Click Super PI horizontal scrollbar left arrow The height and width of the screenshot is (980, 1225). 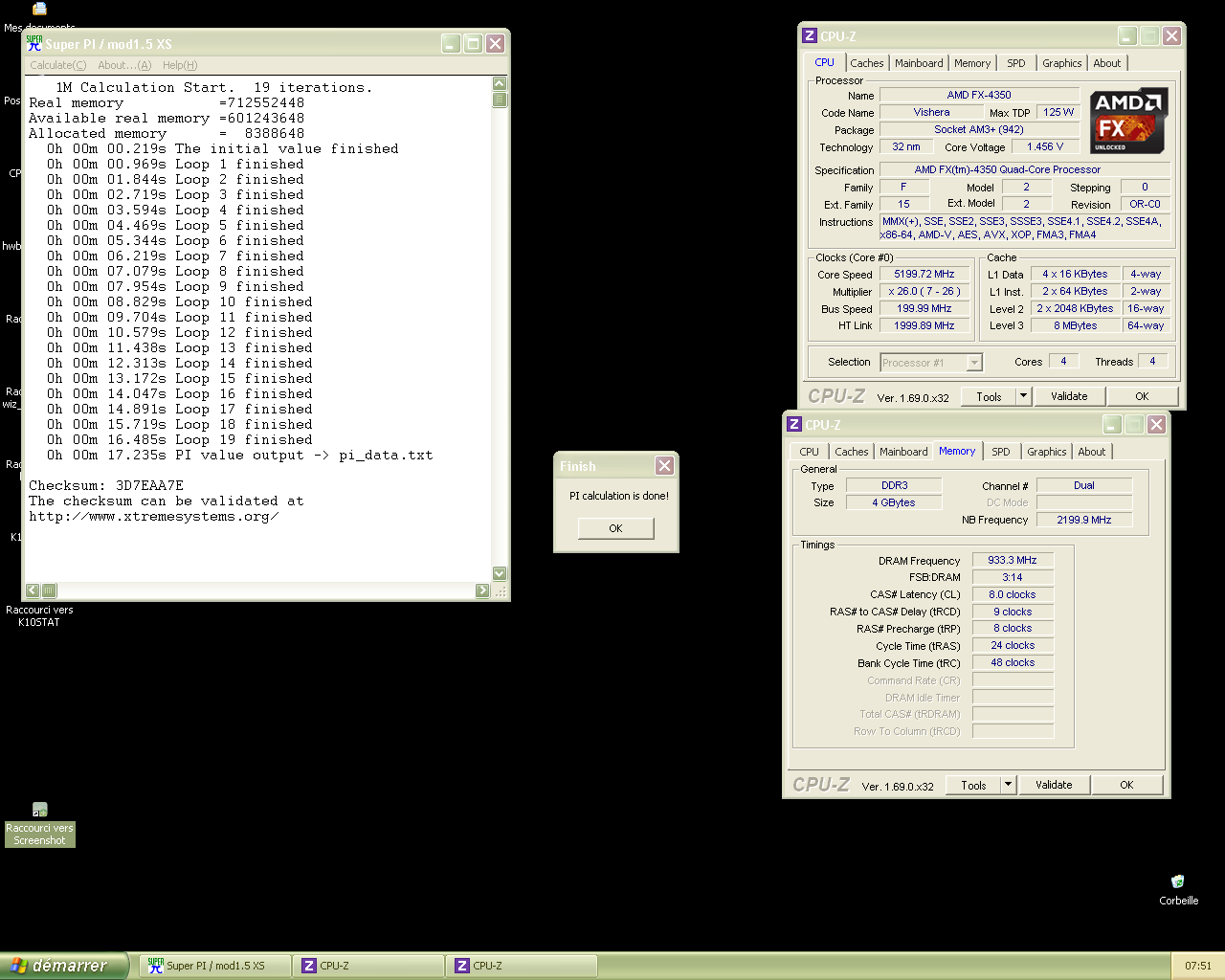33,590
